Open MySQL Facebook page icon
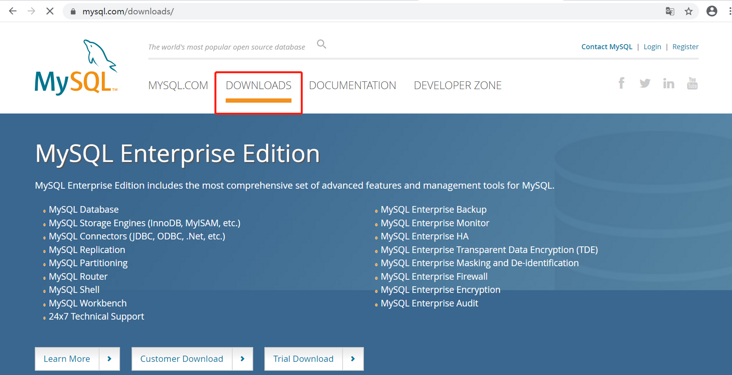The width and height of the screenshot is (732, 375). [621, 84]
